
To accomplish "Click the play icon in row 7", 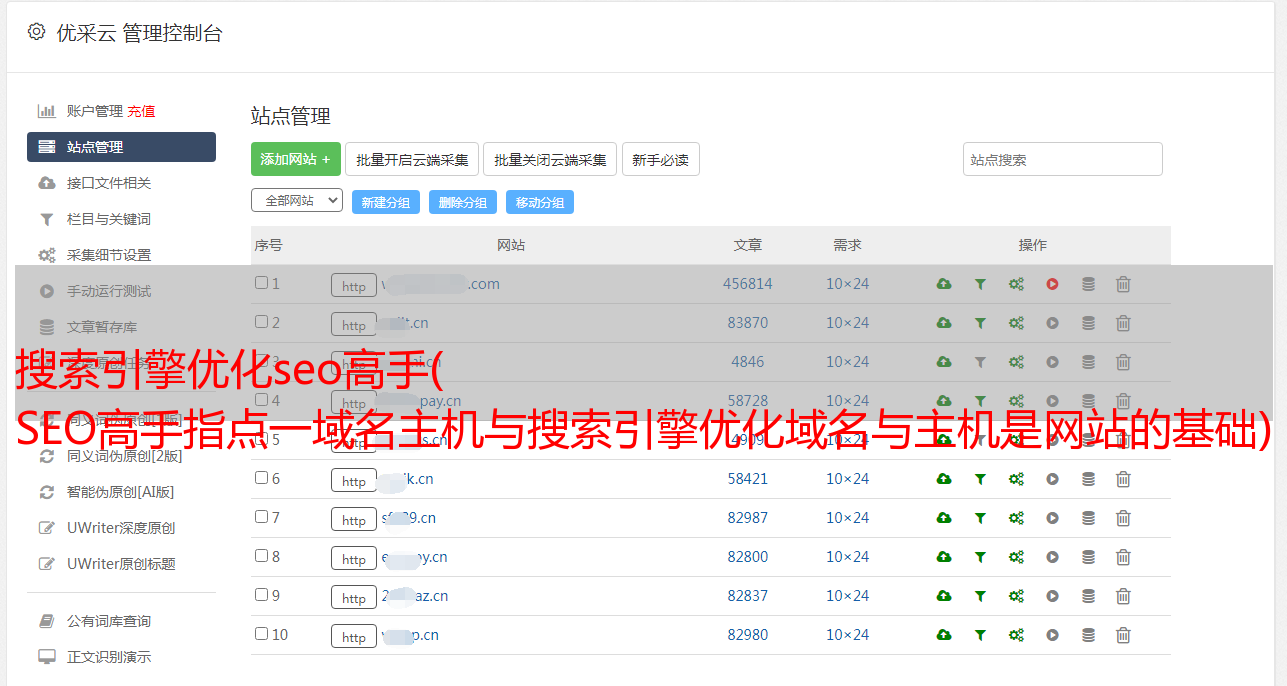I will point(1052,518).
